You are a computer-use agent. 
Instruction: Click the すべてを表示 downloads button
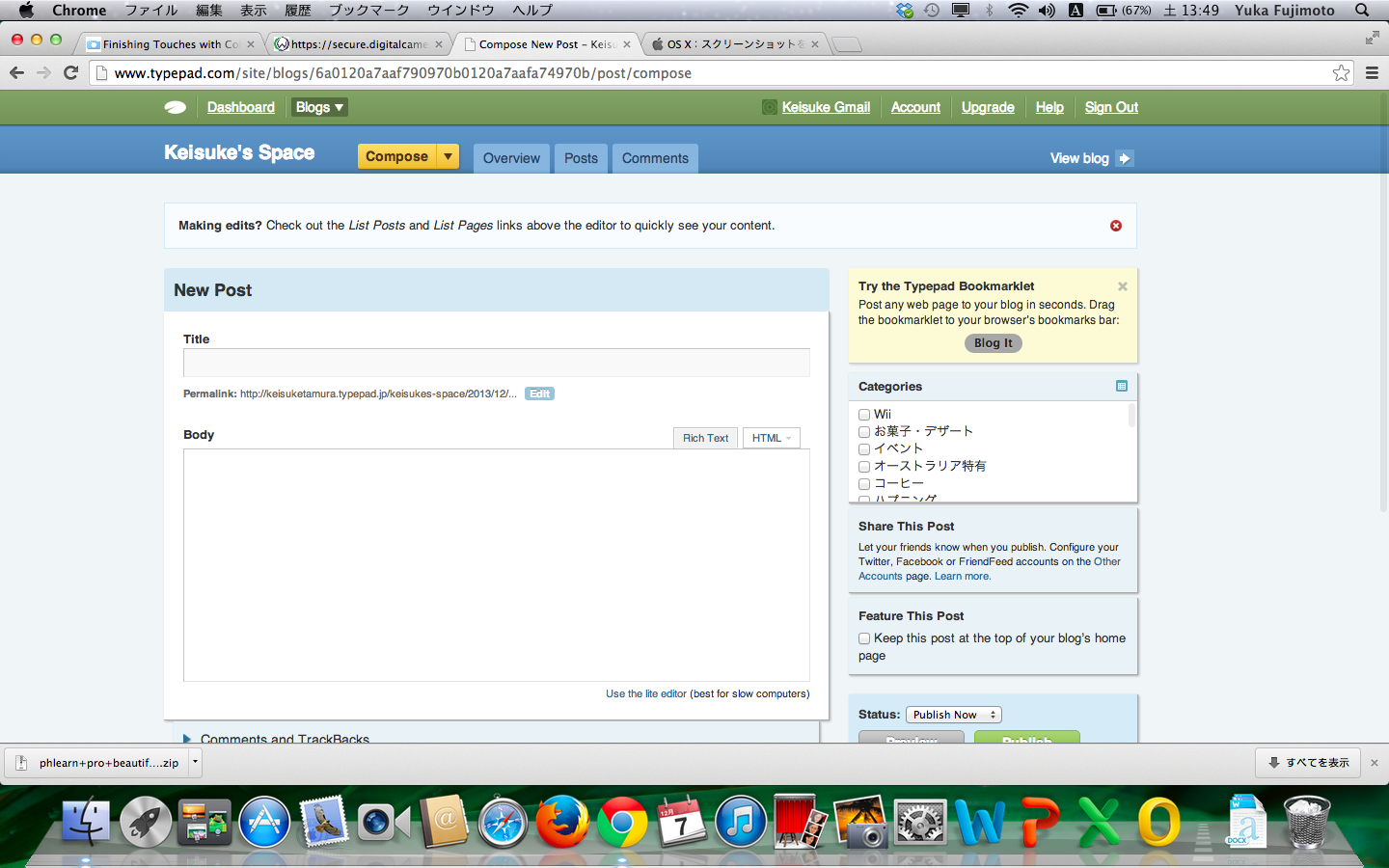coord(1308,762)
